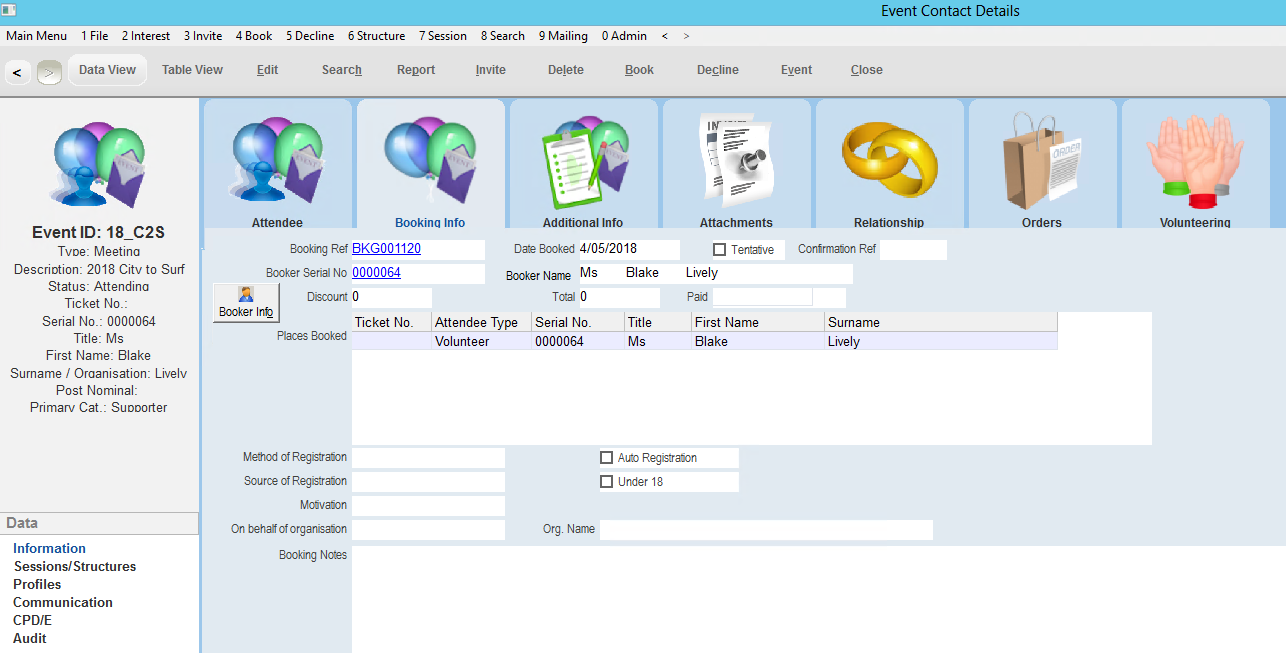Open the Method of Registration field
Image resolution: width=1286 pixels, height=653 pixels.
pos(428,458)
